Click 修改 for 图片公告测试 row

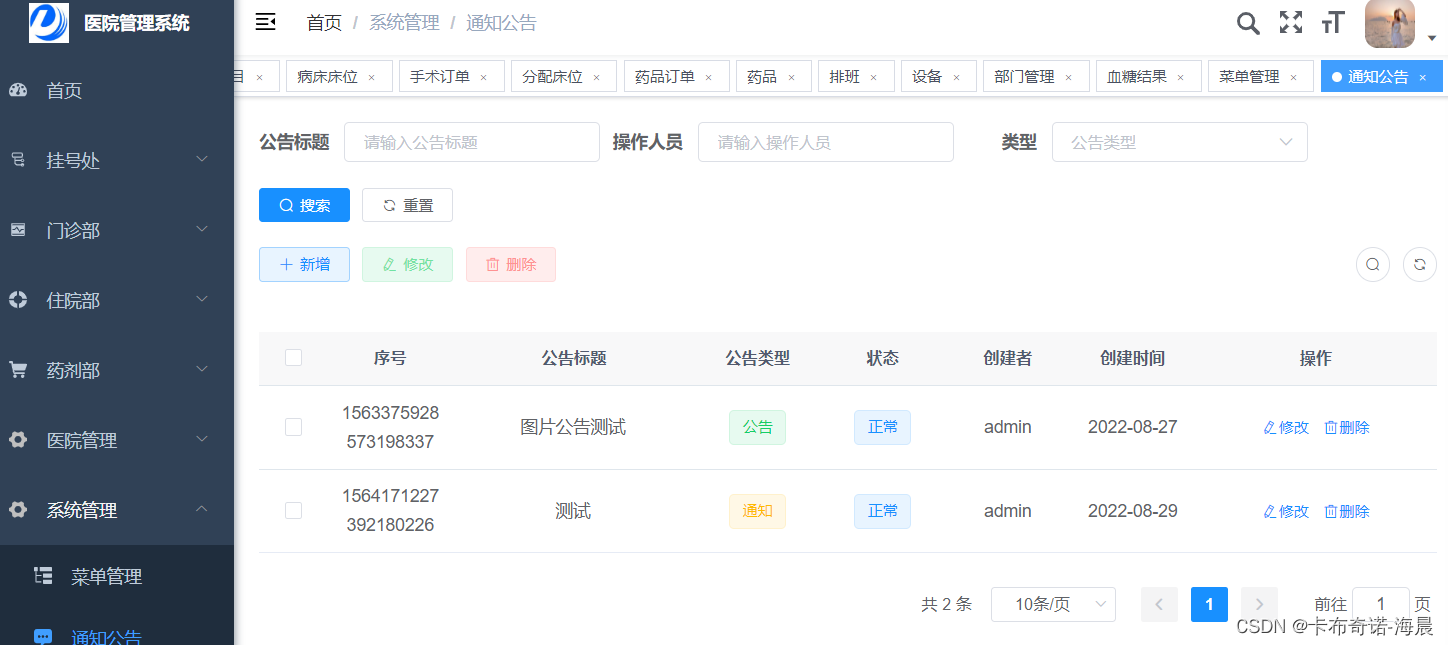click(x=1286, y=427)
